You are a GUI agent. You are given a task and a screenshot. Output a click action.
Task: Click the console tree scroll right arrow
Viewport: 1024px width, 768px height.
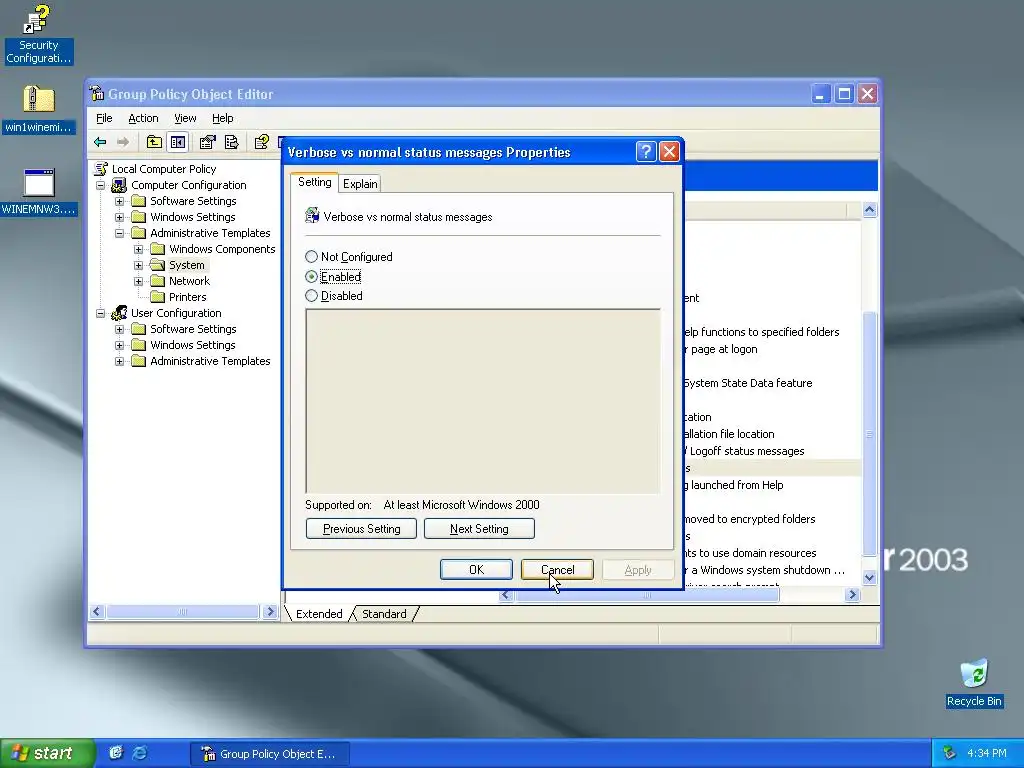click(270, 611)
